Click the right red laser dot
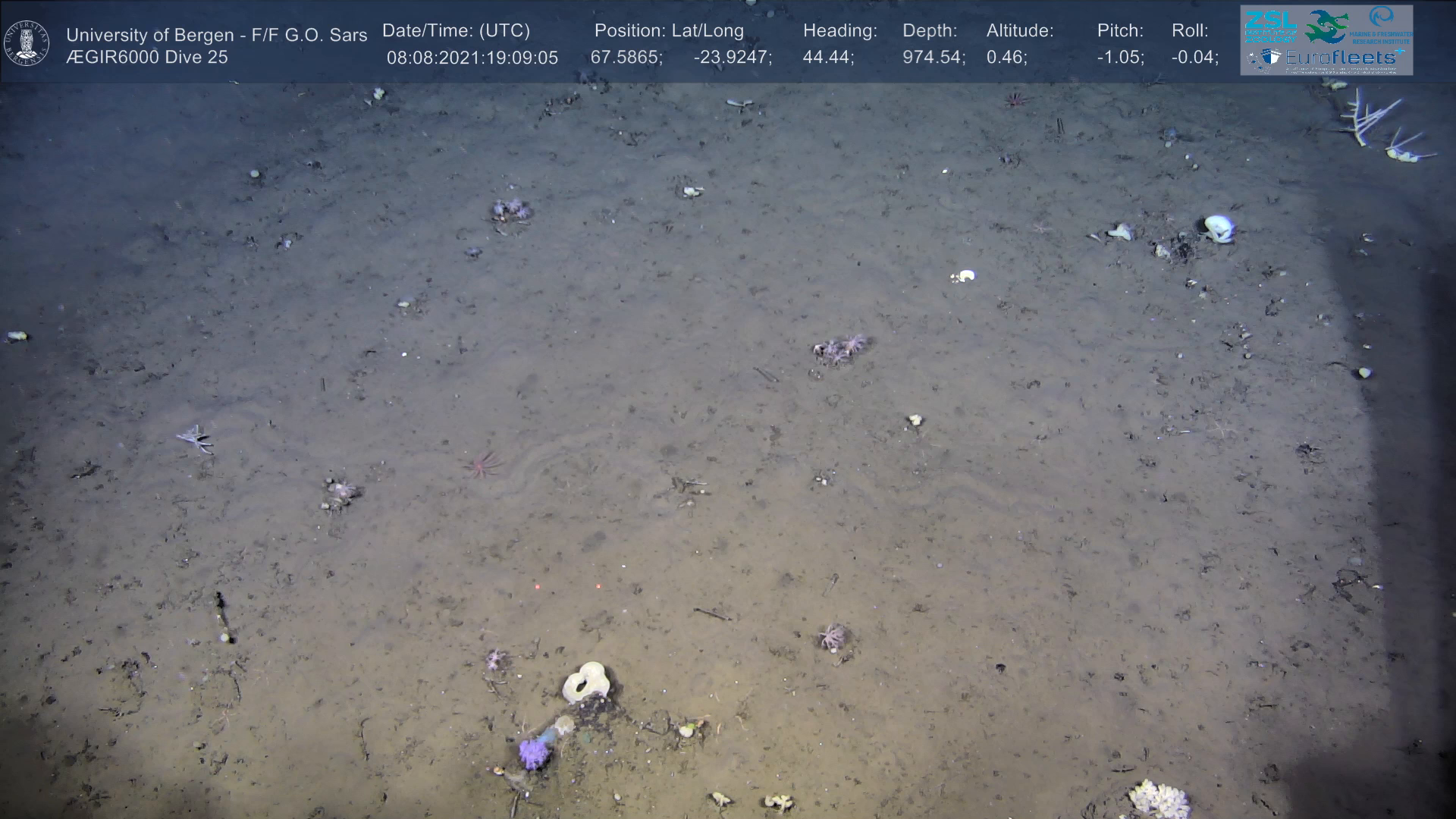Image resolution: width=1456 pixels, height=819 pixels. click(x=598, y=586)
